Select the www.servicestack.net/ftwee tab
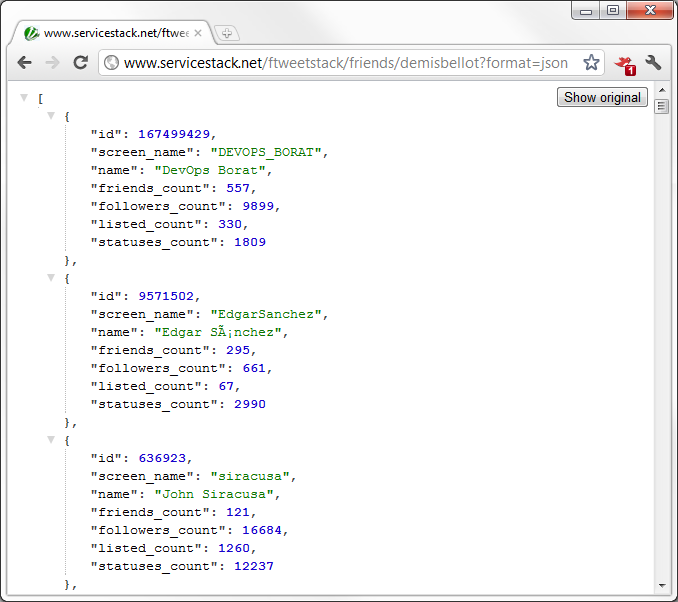Image resolution: width=678 pixels, height=602 pixels. click(112, 33)
